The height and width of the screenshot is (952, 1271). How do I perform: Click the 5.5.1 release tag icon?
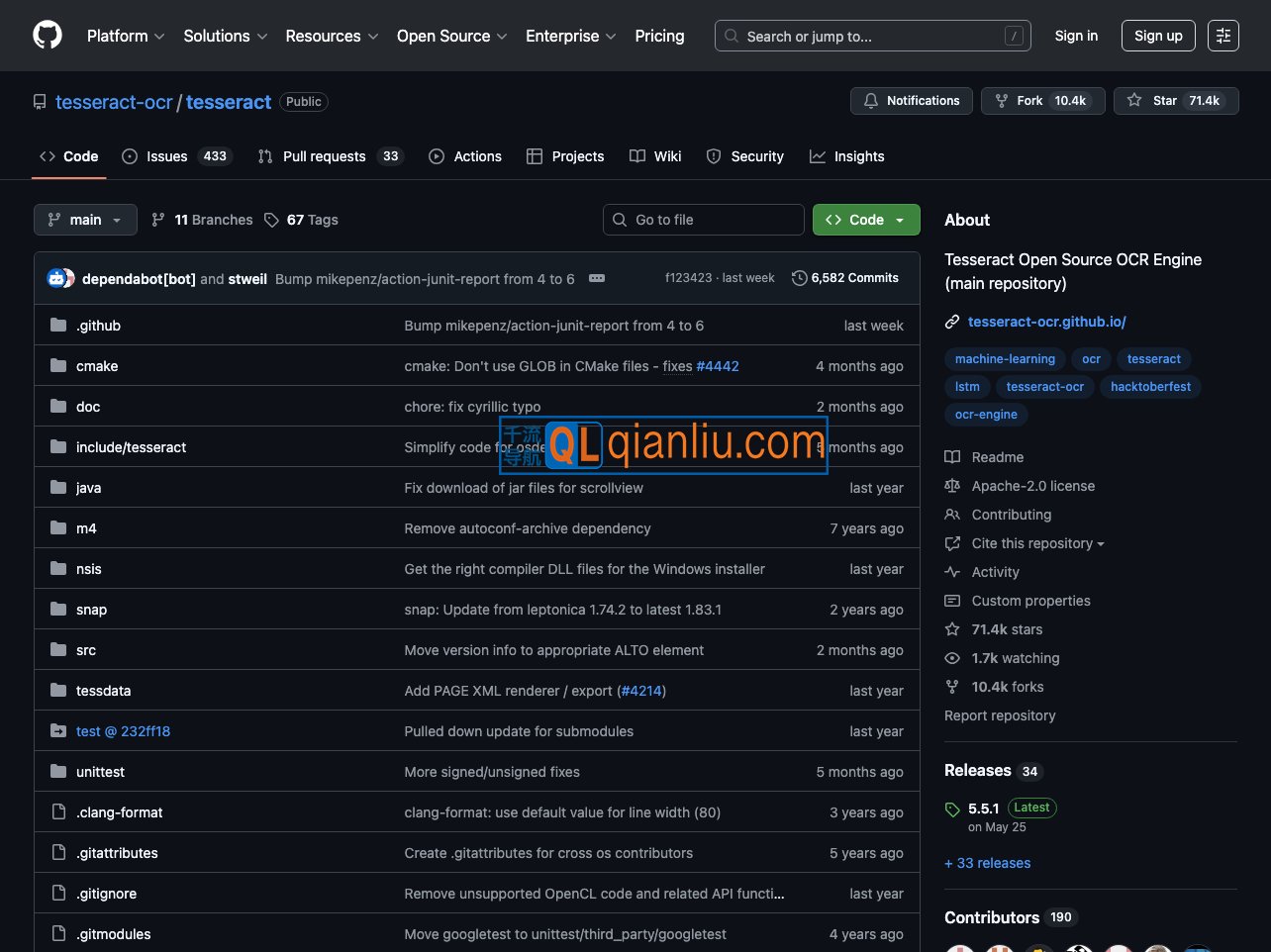tap(952, 809)
